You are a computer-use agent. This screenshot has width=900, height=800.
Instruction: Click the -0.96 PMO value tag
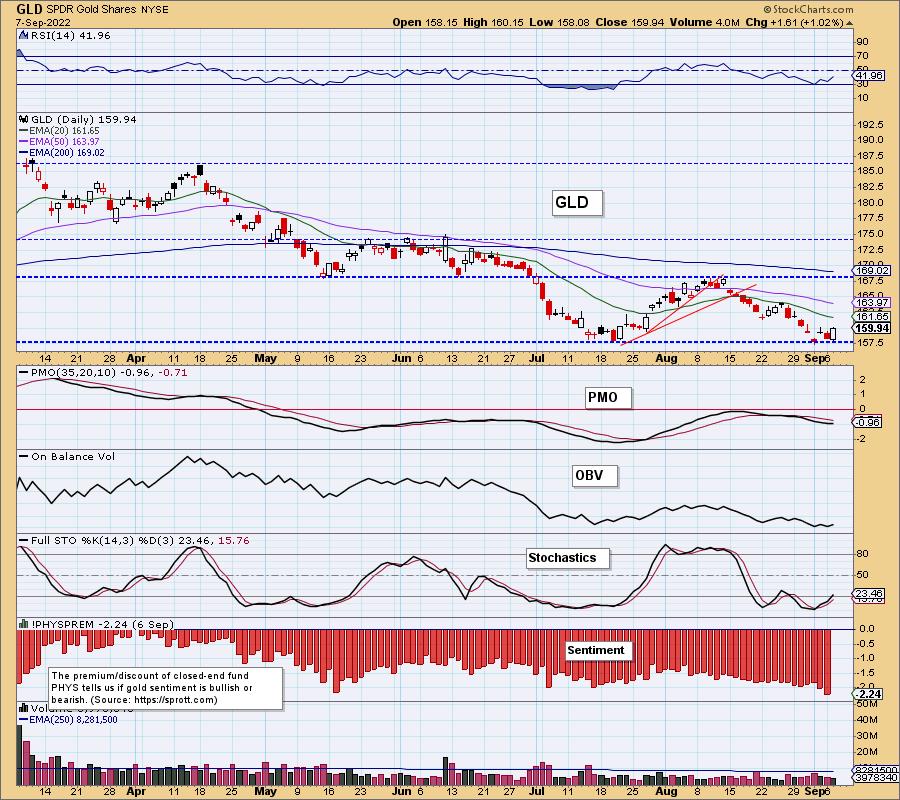(x=867, y=422)
